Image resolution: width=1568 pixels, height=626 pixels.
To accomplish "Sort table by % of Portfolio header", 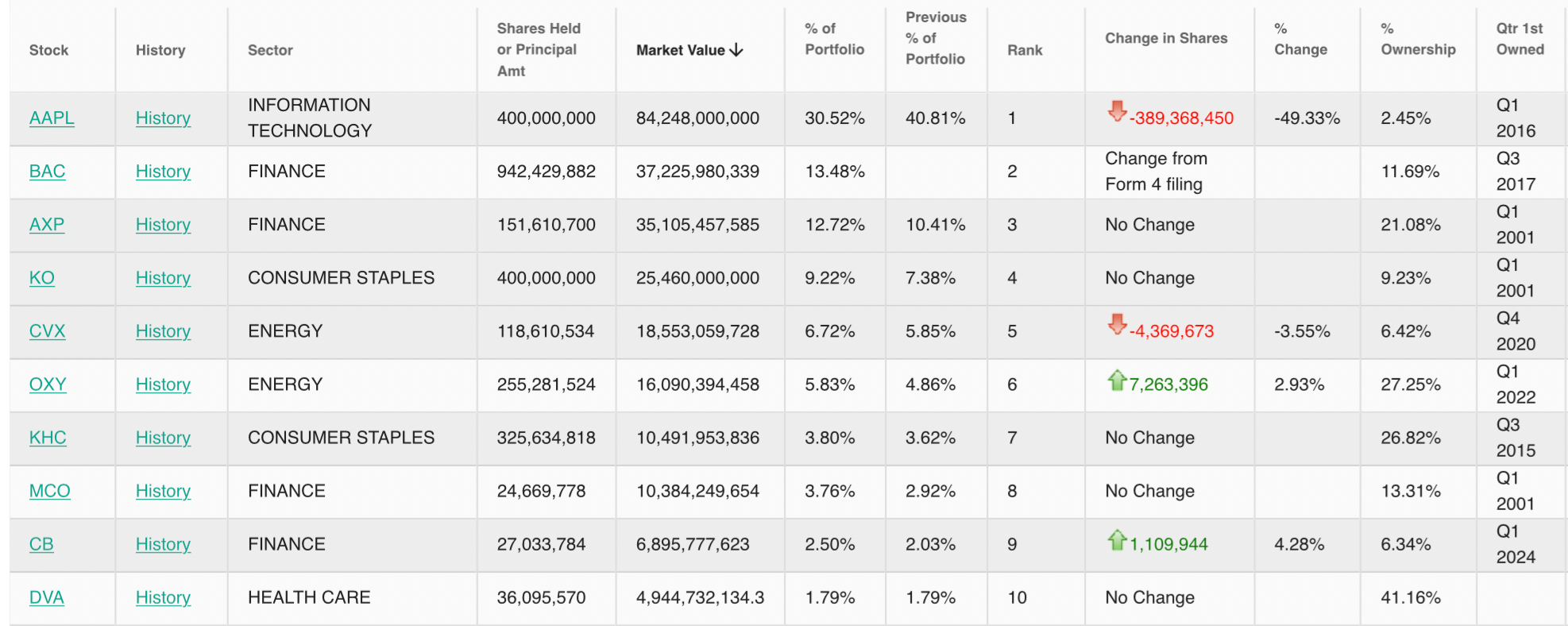I will (834, 39).
